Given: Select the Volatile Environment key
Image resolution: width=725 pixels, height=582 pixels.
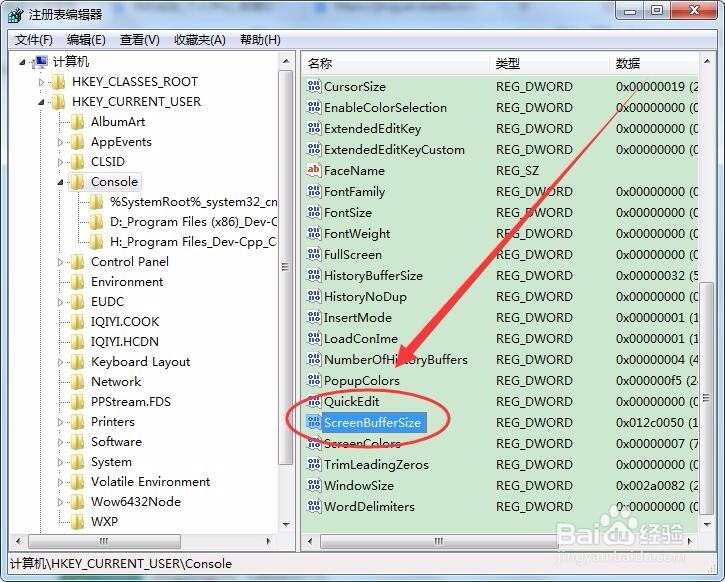Looking at the screenshot, I should pos(150,481).
